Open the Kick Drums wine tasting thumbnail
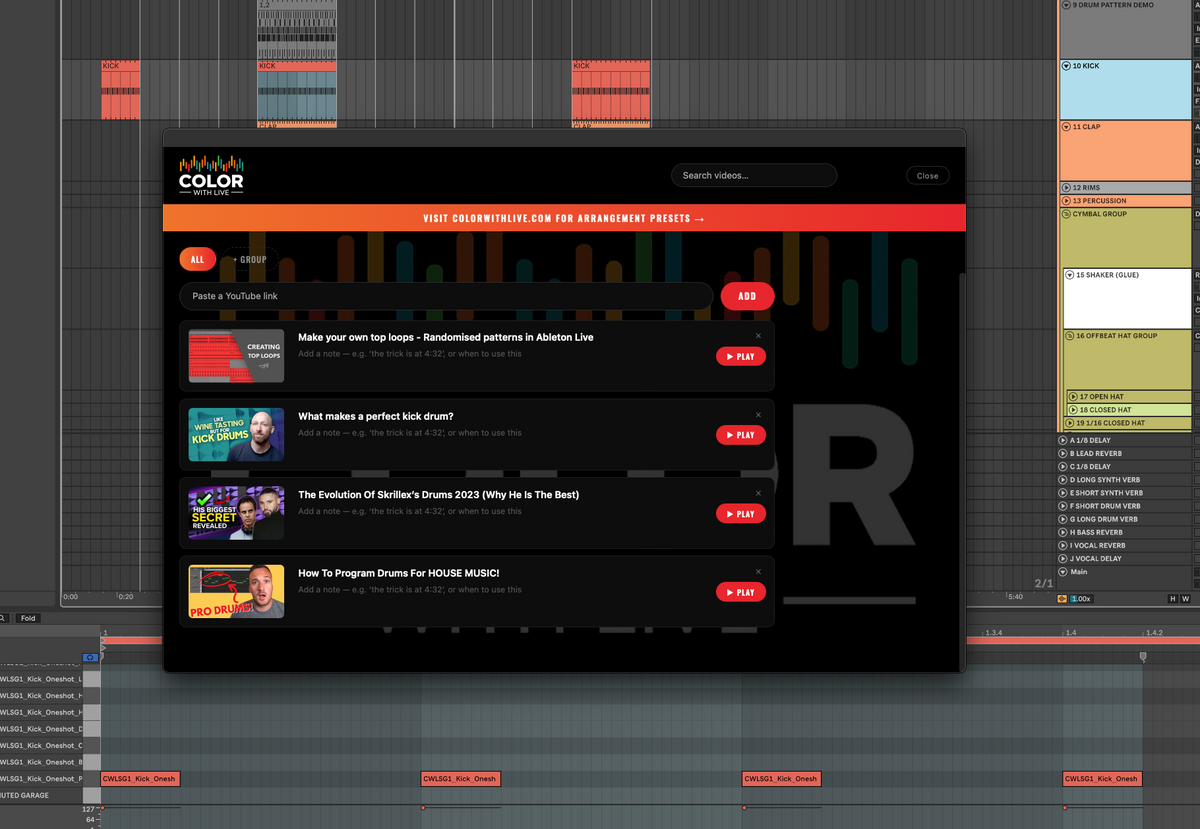Screen dimensions: 1200x829 (x=236, y=435)
